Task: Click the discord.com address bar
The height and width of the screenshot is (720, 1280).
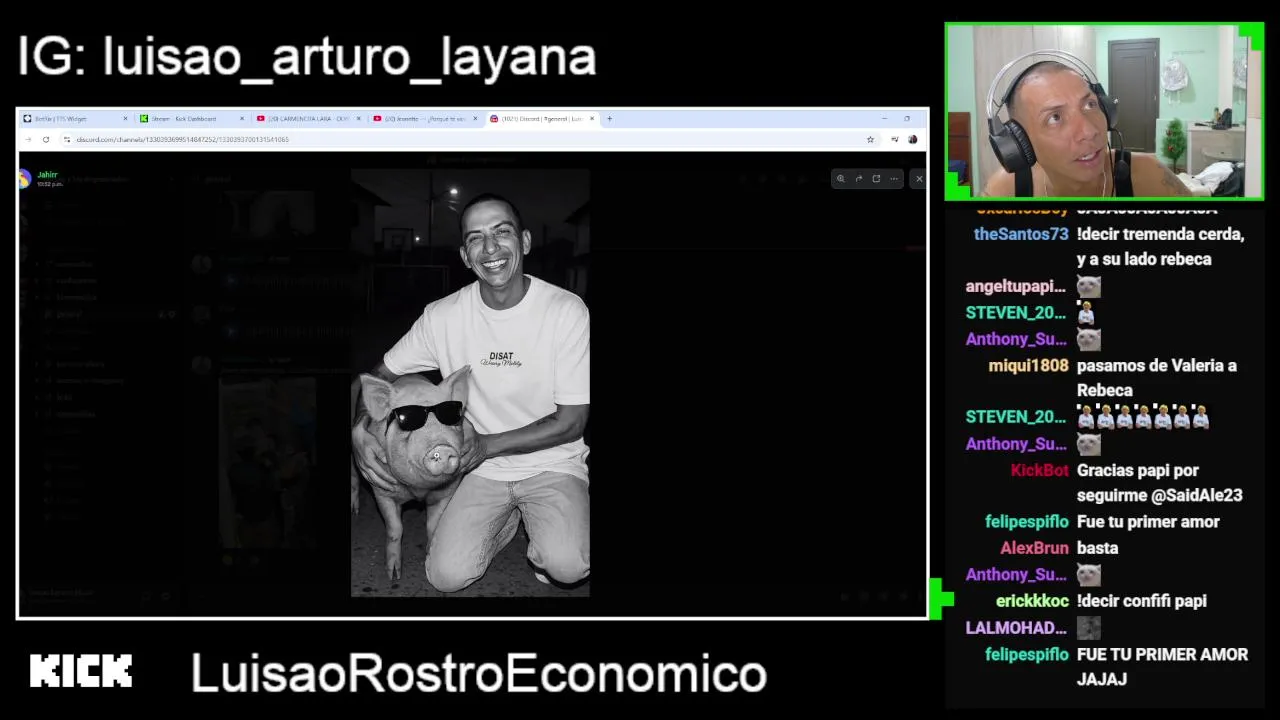Action: point(470,139)
